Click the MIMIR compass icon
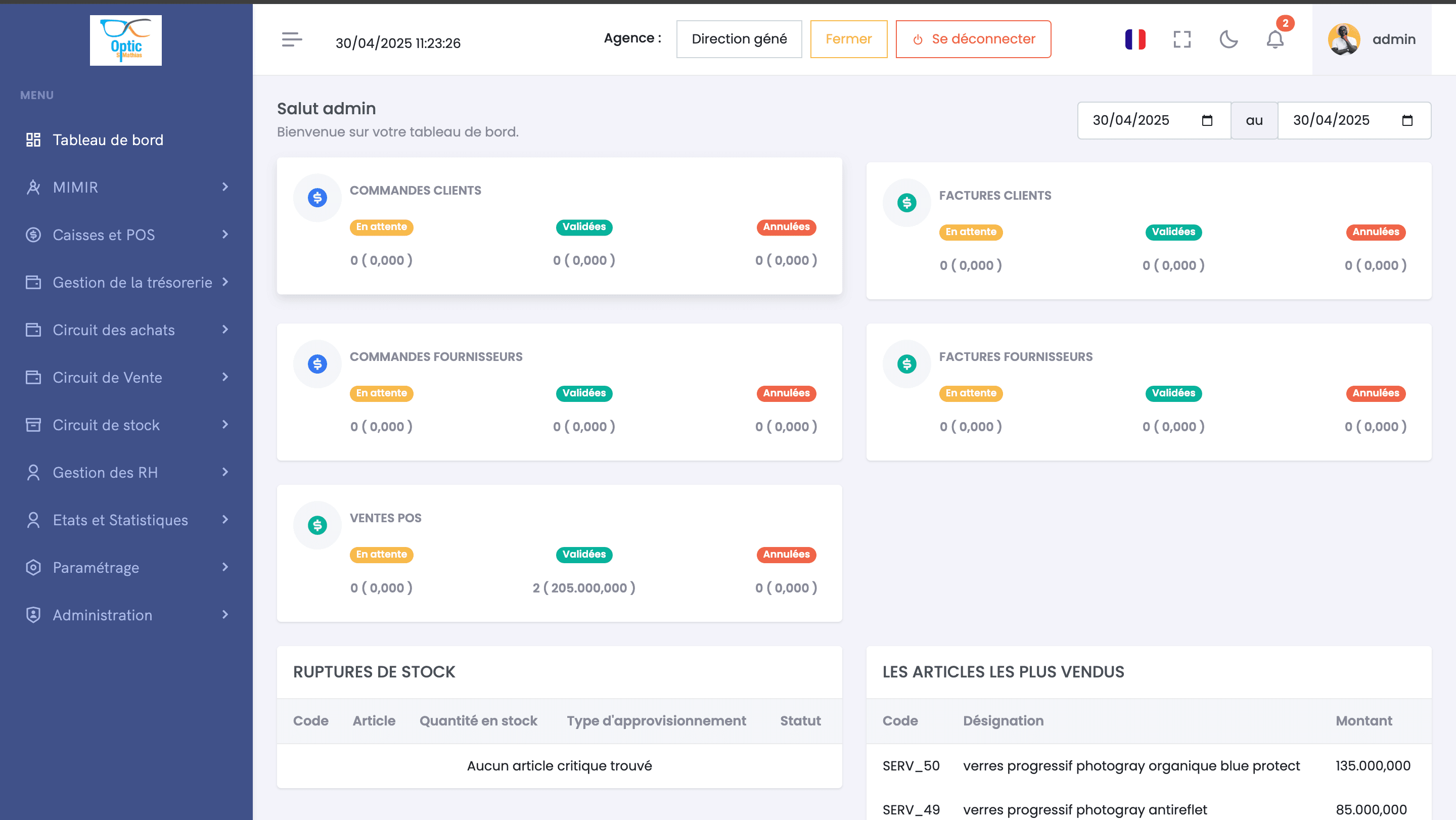This screenshot has width=1456, height=820. [x=33, y=187]
